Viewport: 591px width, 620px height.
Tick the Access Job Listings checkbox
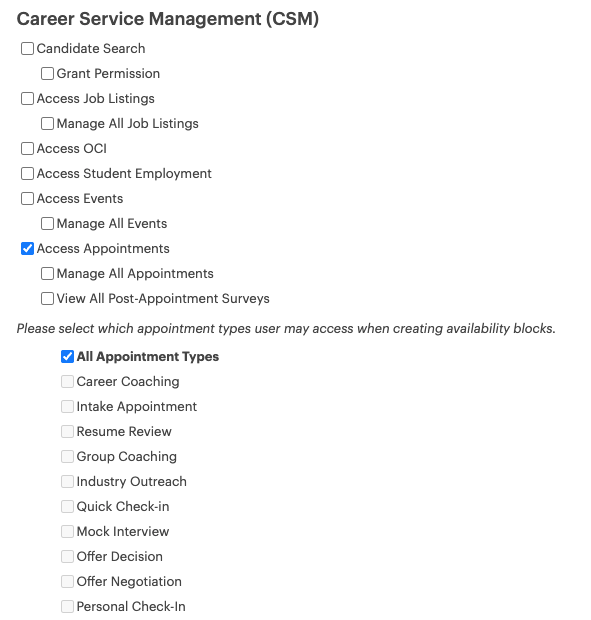tap(27, 98)
